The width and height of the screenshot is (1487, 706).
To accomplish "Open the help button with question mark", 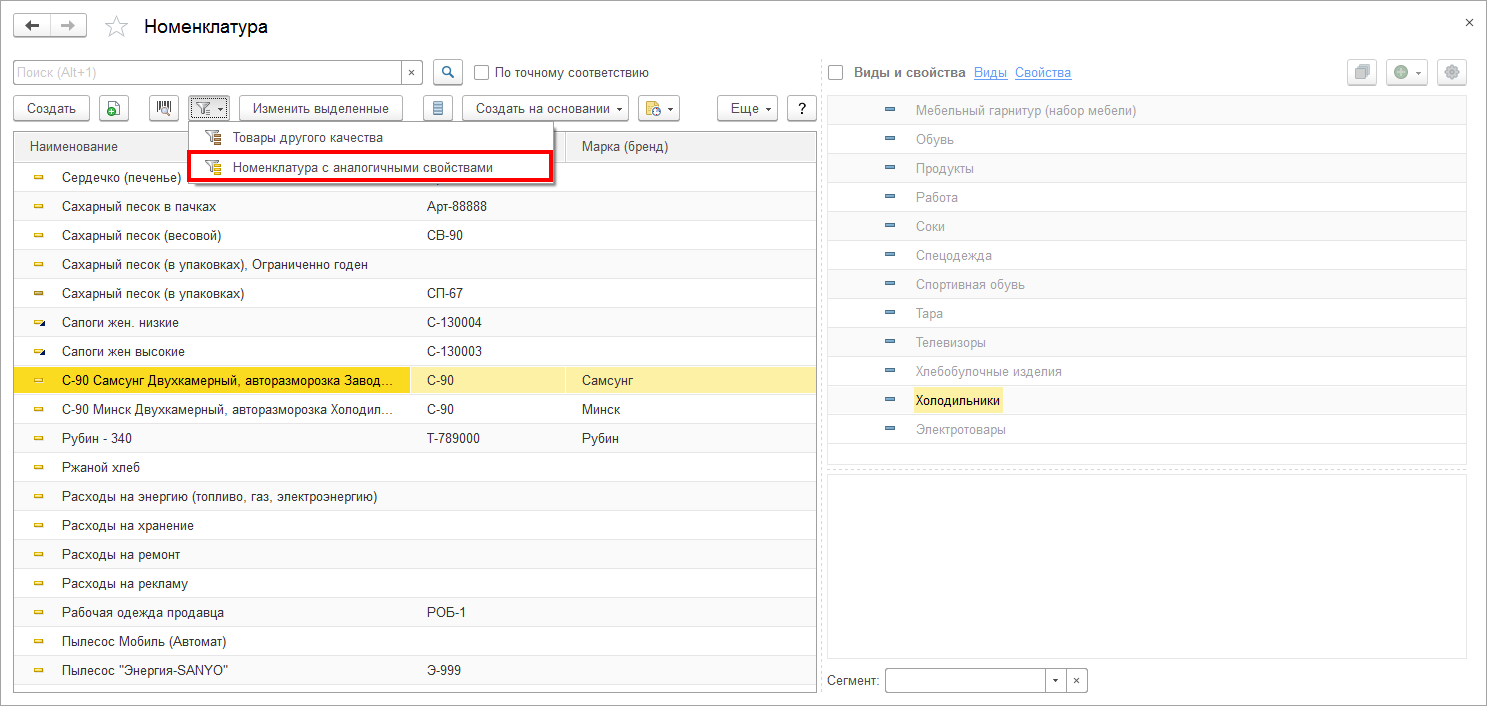I will pos(802,108).
